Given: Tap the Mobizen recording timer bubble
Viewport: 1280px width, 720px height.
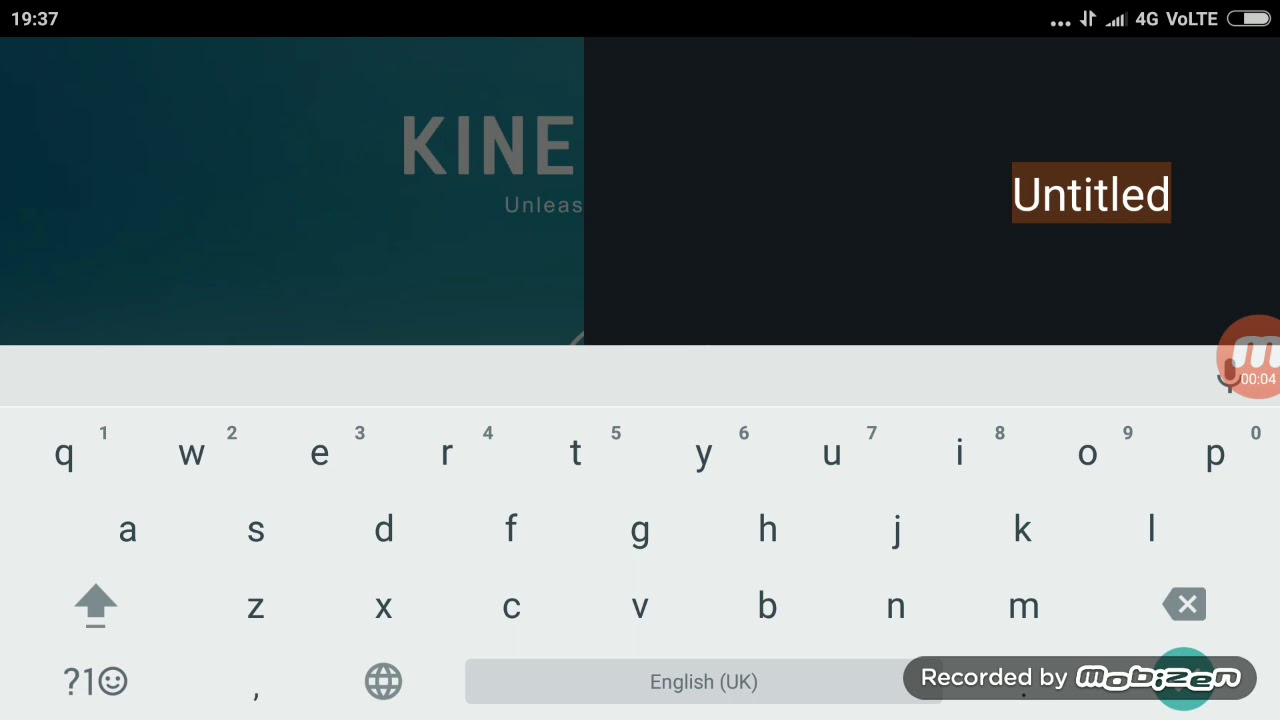Looking at the screenshot, I should (1250, 357).
